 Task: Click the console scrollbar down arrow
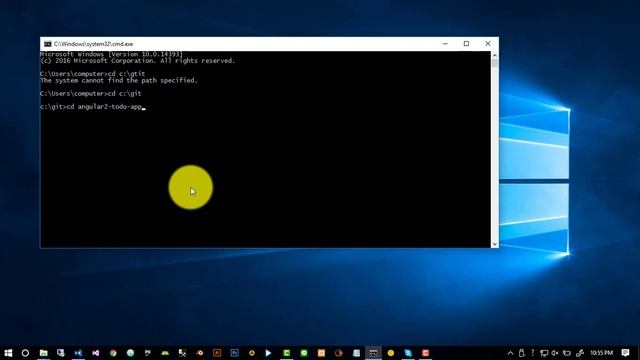495,244
